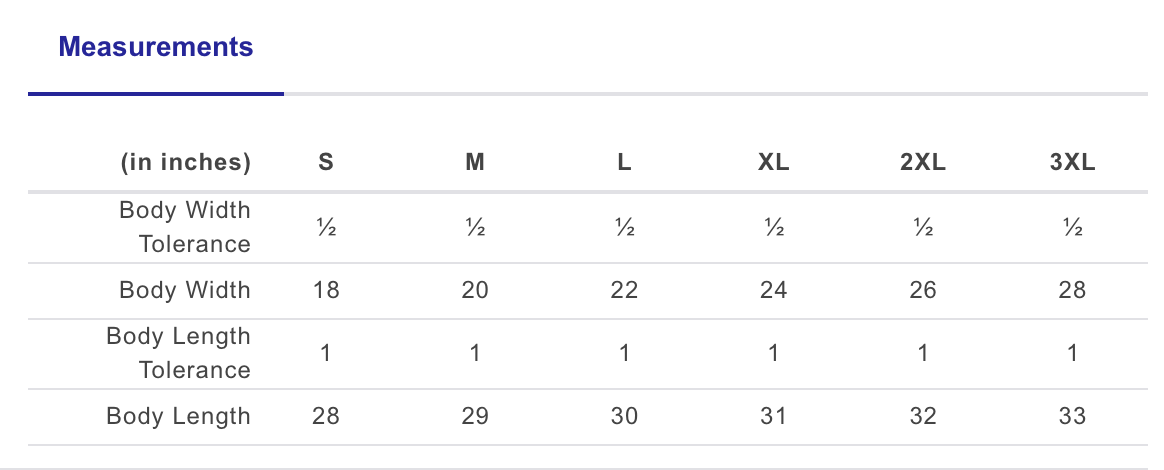The width and height of the screenshot is (1164, 470).
Task: Select Body Length value 32 for 2XL
Action: coord(923,416)
